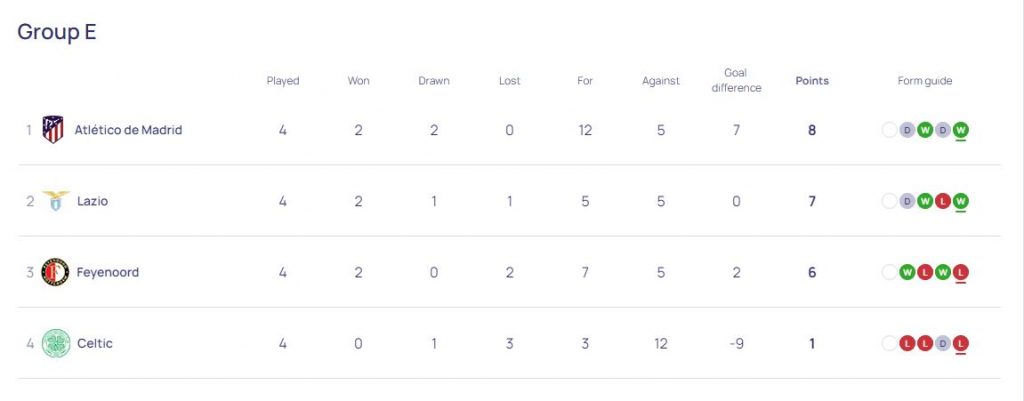
Task: Open Atlético's underlined latest win badge
Action: [x=961, y=130]
